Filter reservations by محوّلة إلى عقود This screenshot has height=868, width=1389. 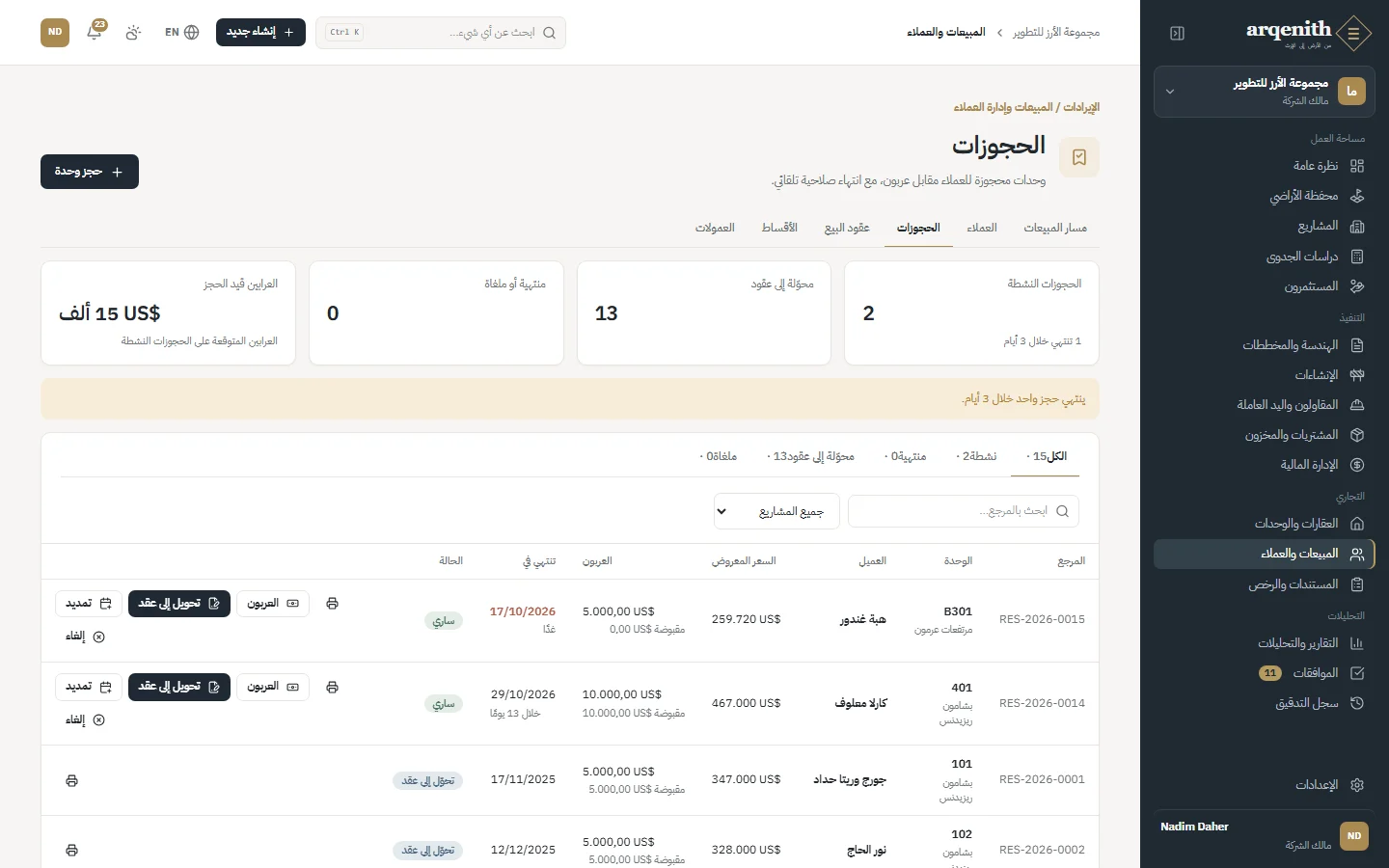point(810,456)
